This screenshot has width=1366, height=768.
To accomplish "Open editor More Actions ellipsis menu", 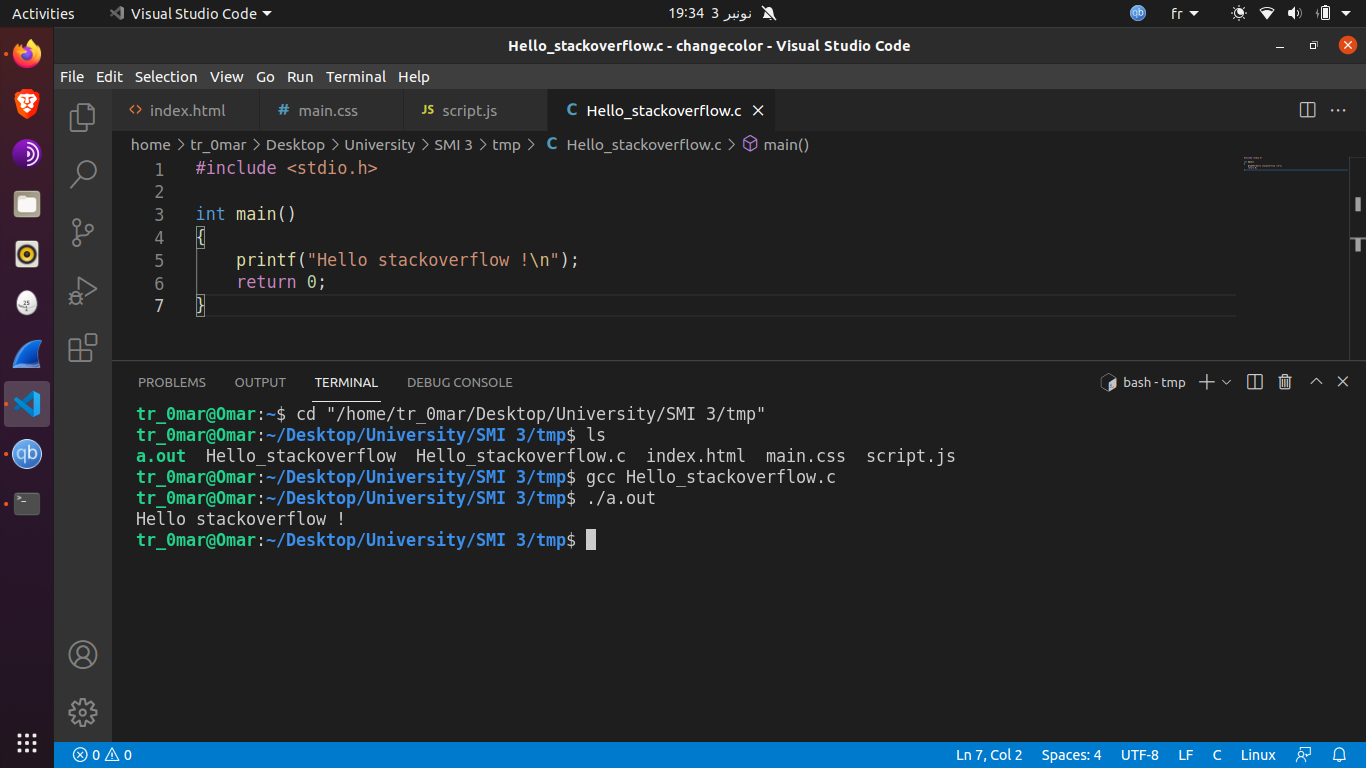I will point(1338,110).
